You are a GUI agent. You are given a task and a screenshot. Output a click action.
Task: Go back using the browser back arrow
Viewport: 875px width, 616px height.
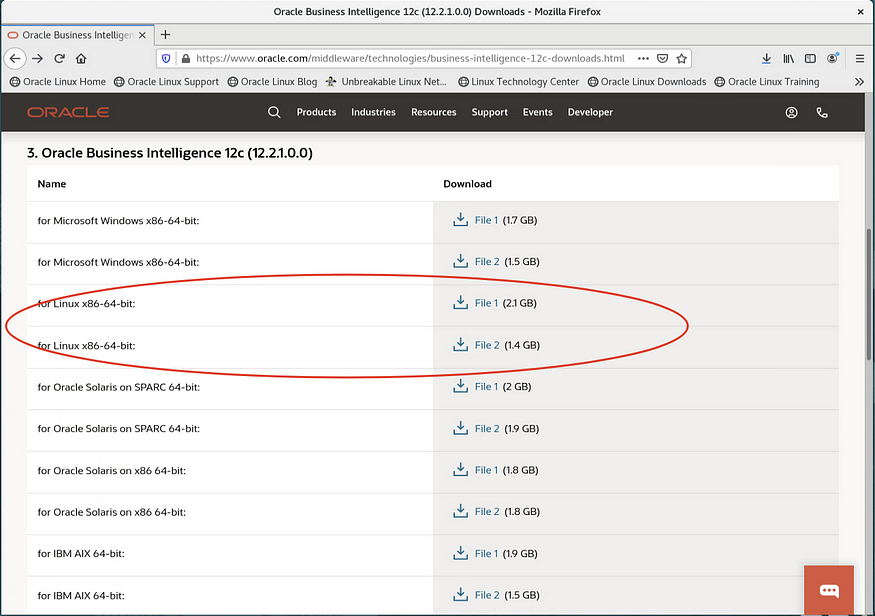coord(15,59)
